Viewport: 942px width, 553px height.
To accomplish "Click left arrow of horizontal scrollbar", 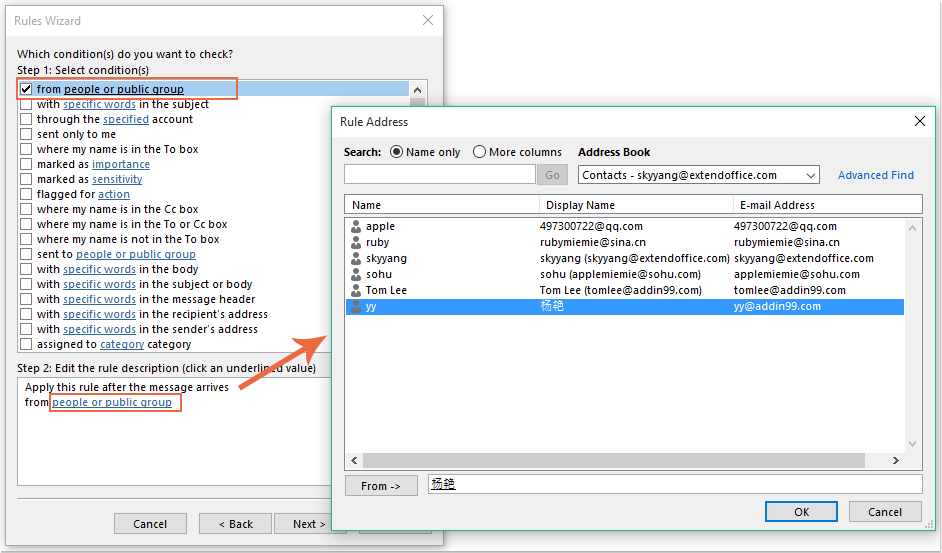I will pyautogui.click(x=354, y=460).
